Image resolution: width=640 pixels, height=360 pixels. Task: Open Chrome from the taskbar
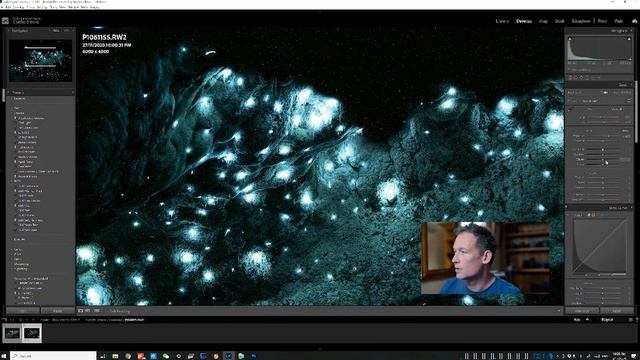coord(128,356)
